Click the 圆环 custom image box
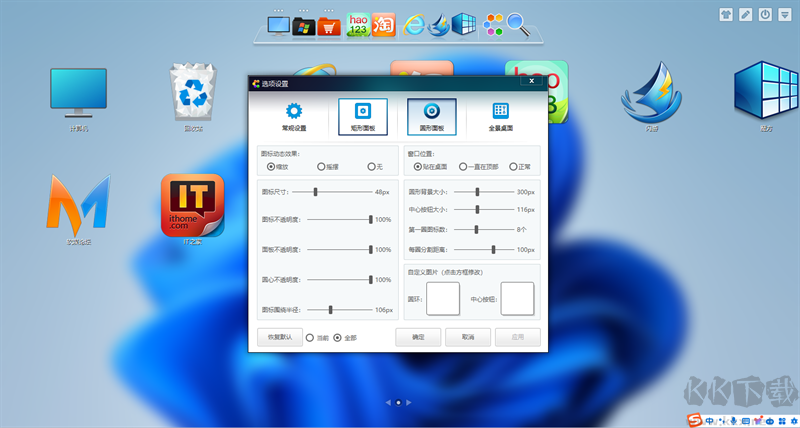 click(x=443, y=298)
